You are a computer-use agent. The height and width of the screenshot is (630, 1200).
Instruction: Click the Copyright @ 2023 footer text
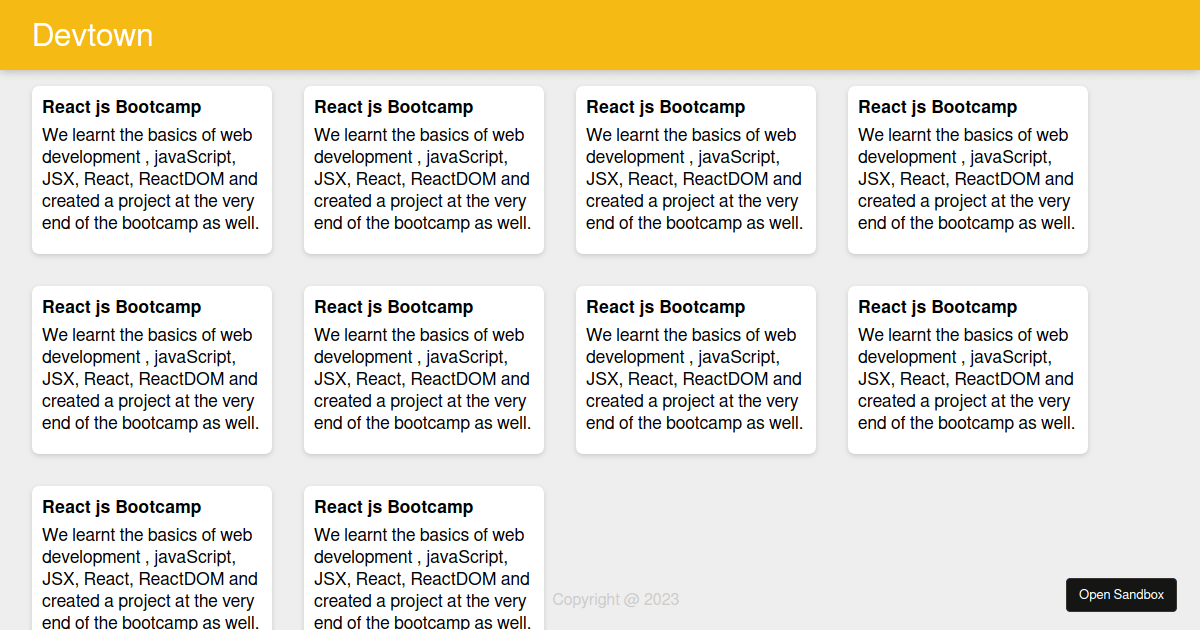[616, 599]
